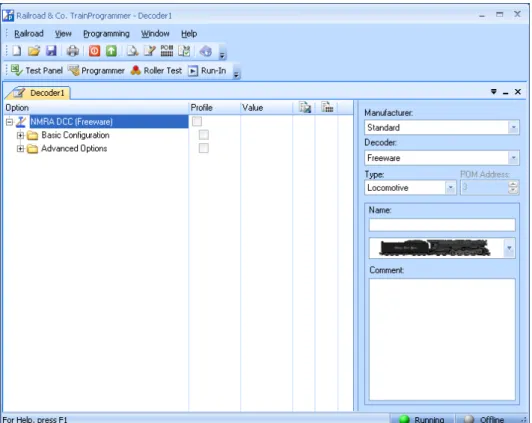Screen dimensions: 532x423
Task: Open the locomotive image dropdown
Action: (x=509, y=248)
